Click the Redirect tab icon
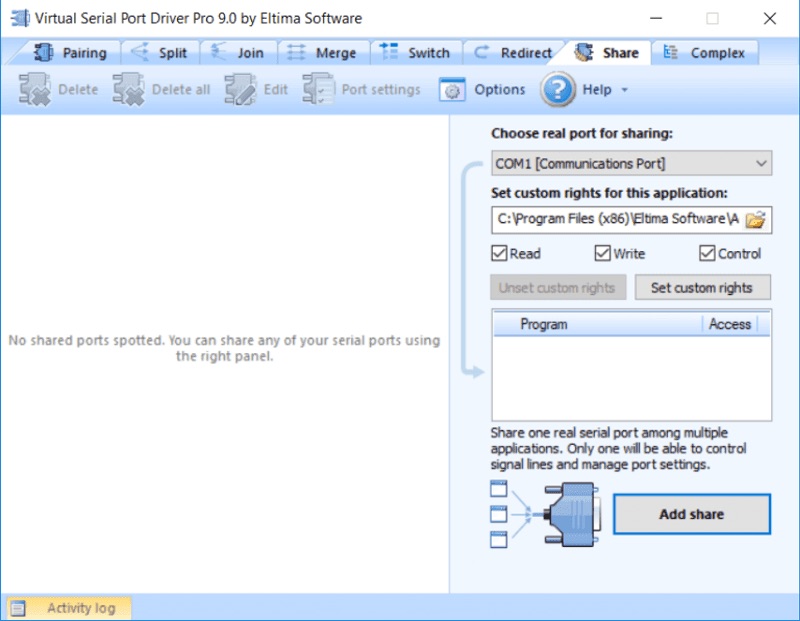 (x=481, y=52)
